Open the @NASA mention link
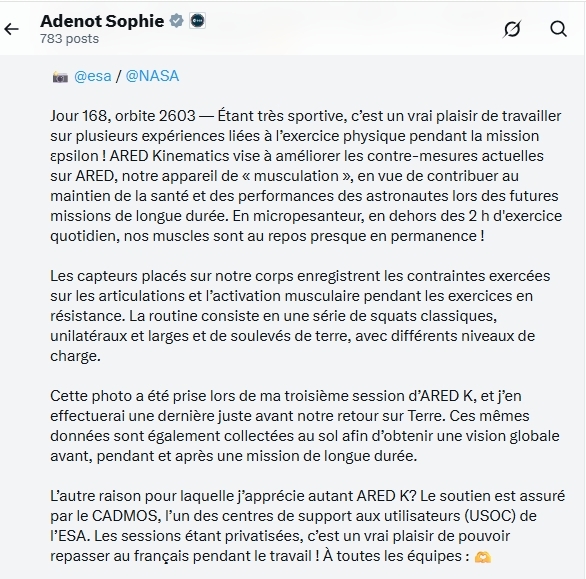Screen dimensions: 586x579 152,76
